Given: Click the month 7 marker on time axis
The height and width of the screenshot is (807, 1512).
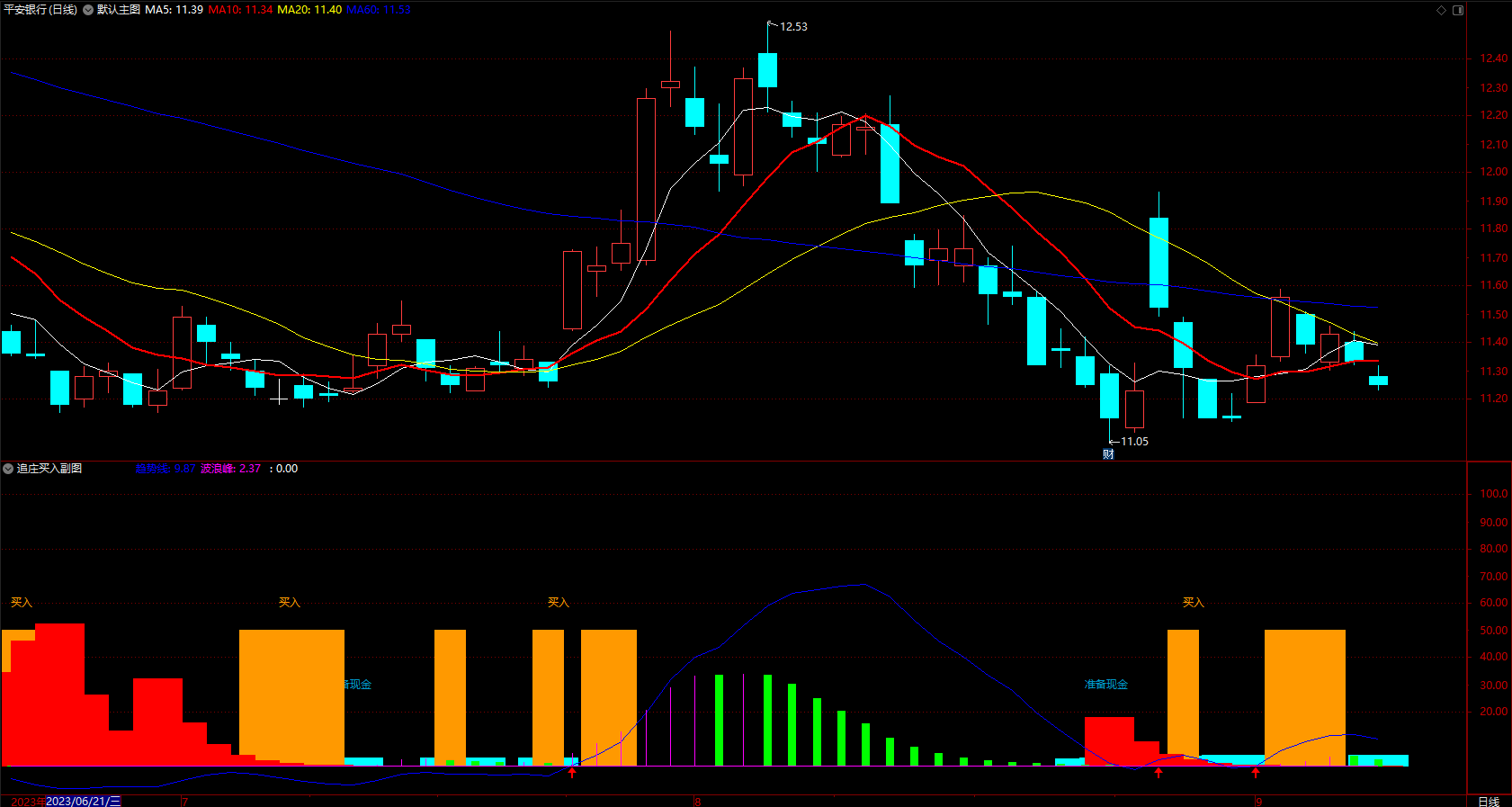Looking at the screenshot, I should coord(184,802).
